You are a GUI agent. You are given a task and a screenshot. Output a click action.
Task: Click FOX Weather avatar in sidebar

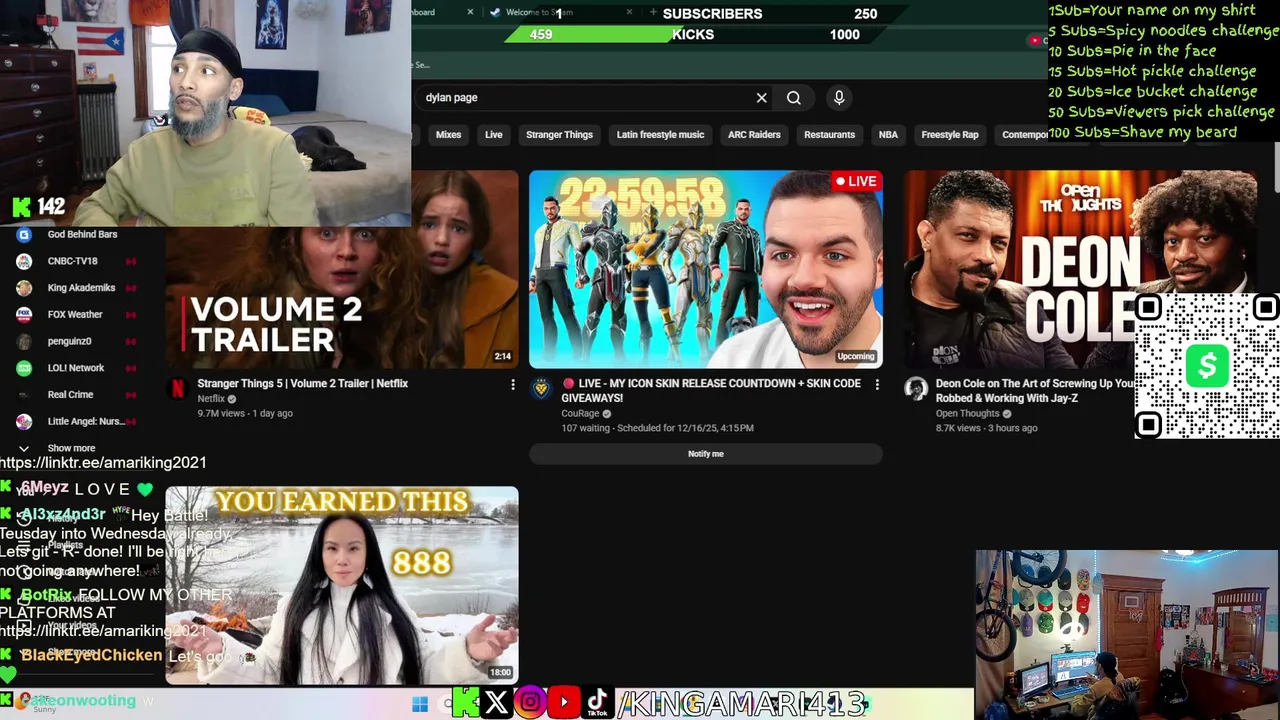point(24,314)
